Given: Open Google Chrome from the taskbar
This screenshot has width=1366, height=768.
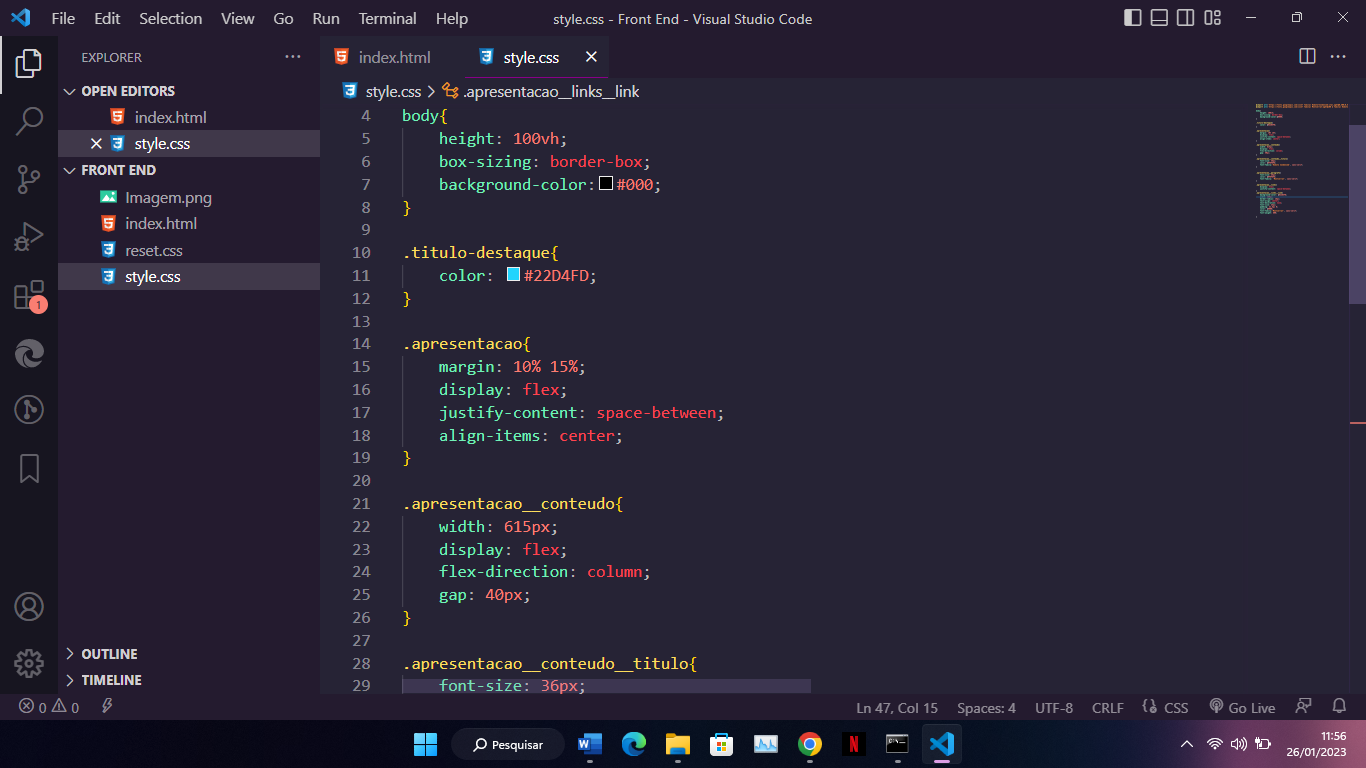Looking at the screenshot, I should tap(810, 744).
